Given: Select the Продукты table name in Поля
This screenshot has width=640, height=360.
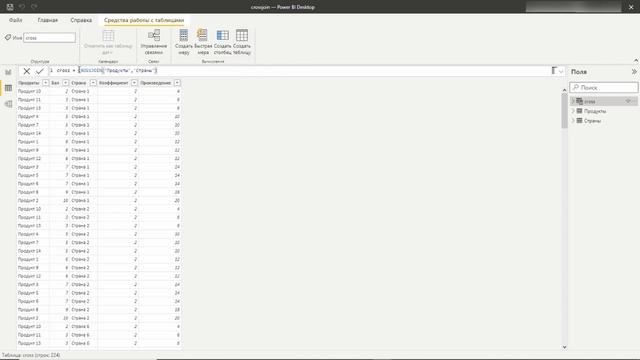Looking at the screenshot, I should pos(595,111).
